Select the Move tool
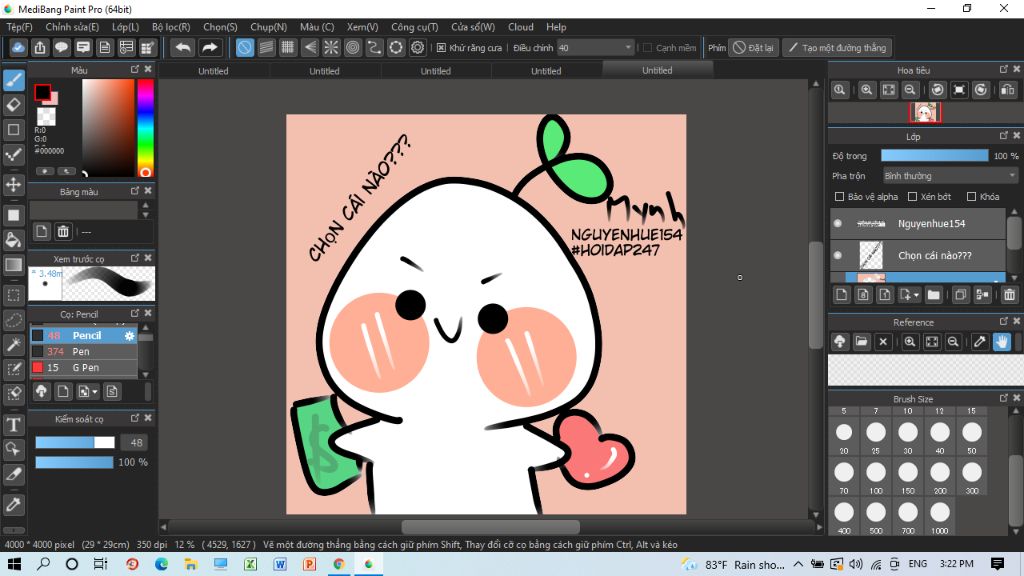The height and width of the screenshot is (576, 1024). pos(14,184)
